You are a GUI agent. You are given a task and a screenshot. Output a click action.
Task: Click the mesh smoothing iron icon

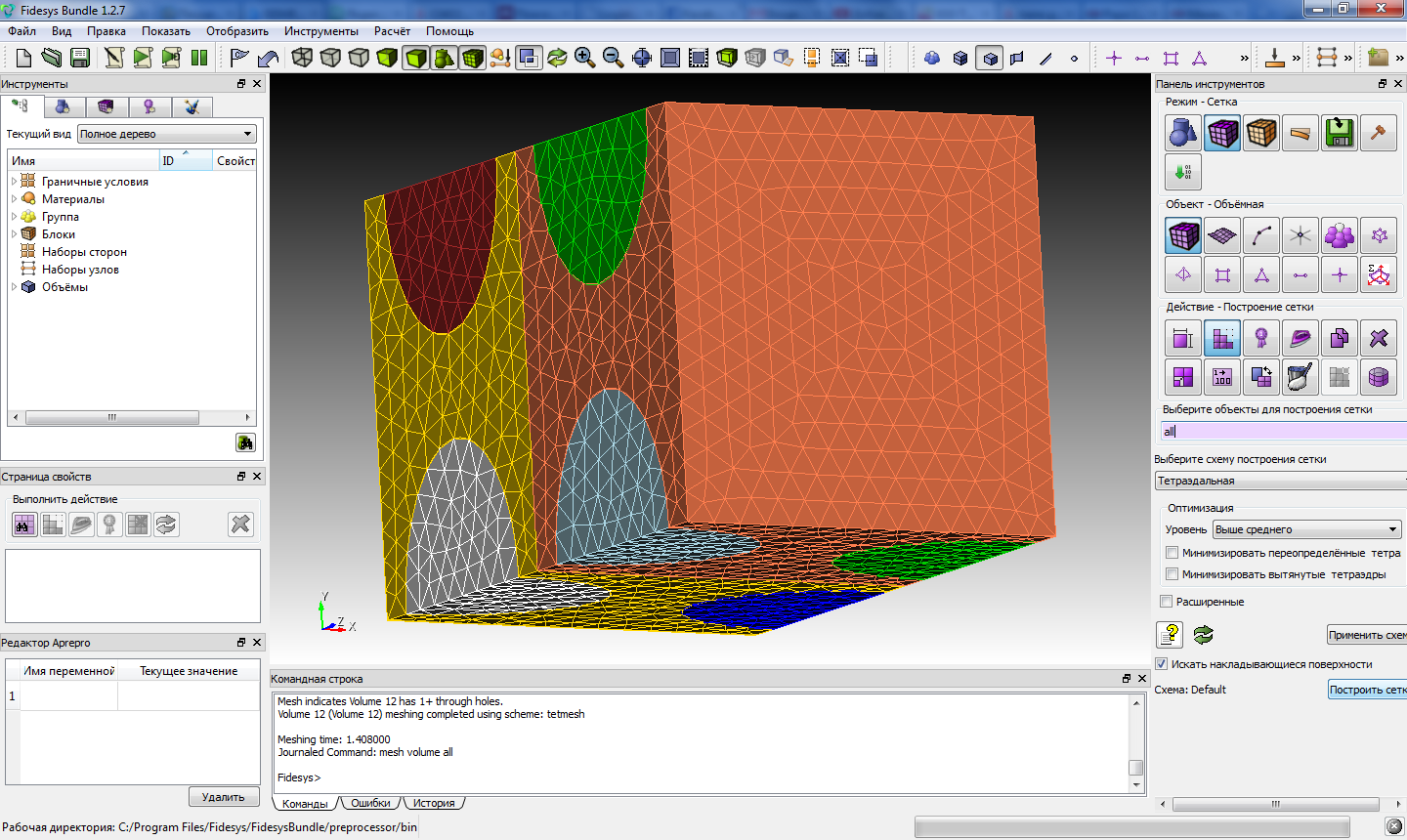tap(1300, 339)
